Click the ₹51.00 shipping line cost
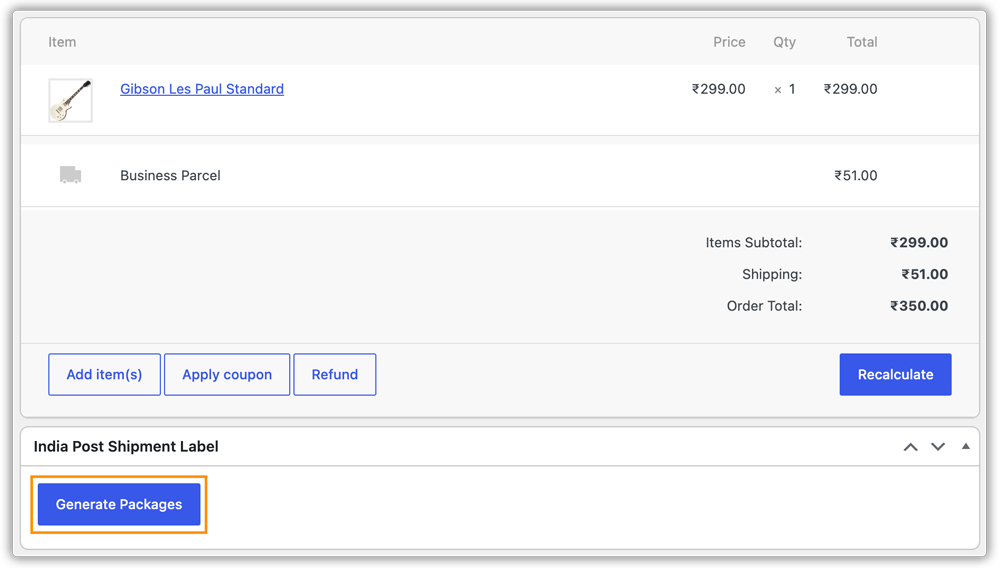Viewport: 1000px width, 568px height. (x=855, y=175)
